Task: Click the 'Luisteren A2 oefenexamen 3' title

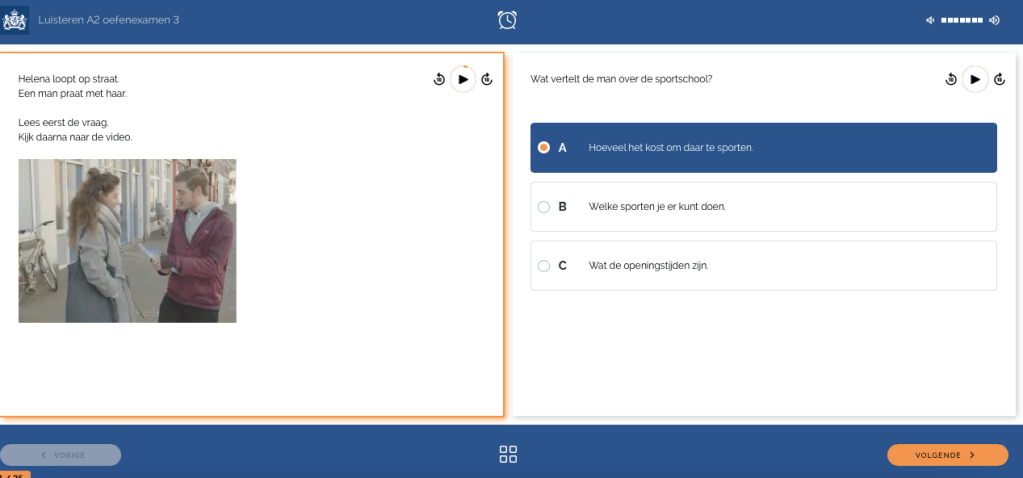Action: coord(108,20)
